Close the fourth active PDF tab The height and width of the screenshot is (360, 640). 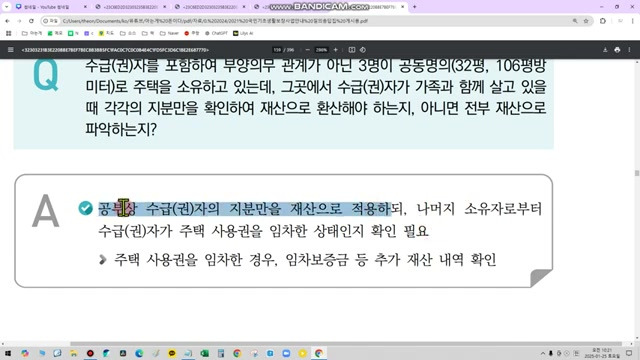point(402,7)
